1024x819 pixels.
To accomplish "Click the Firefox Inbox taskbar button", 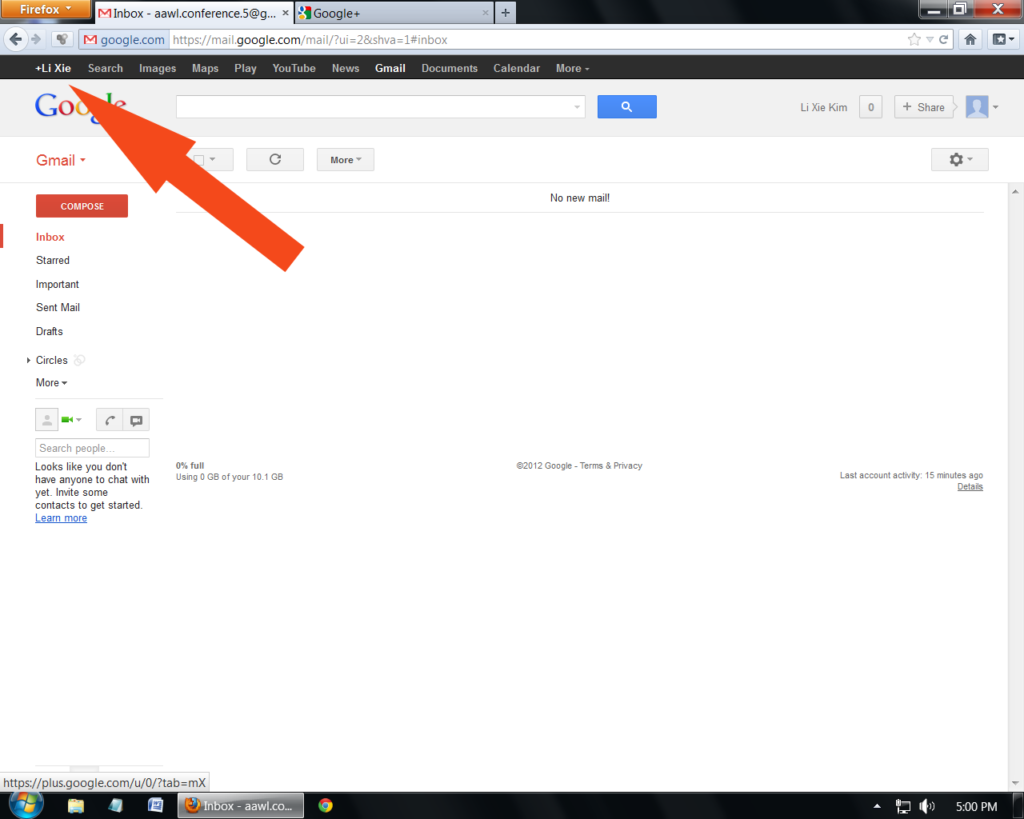I will pos(240,806).
